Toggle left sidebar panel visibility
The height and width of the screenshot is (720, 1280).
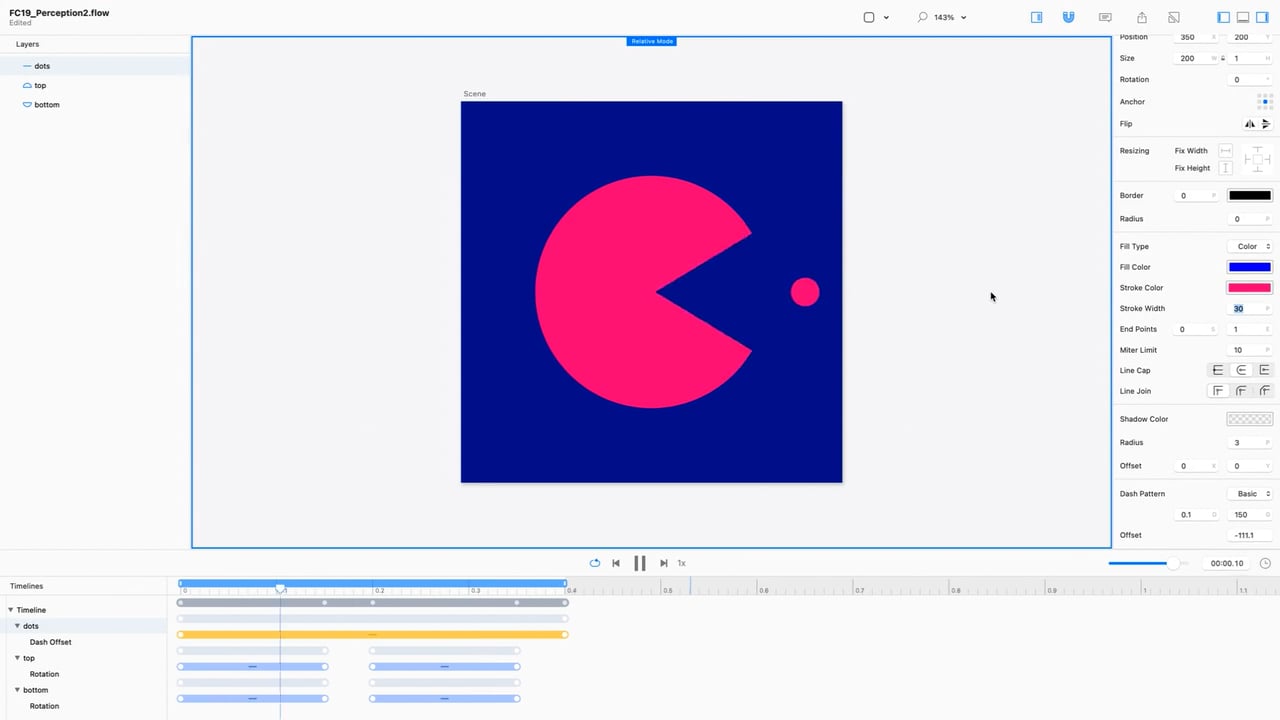(x=1223, y=17)
